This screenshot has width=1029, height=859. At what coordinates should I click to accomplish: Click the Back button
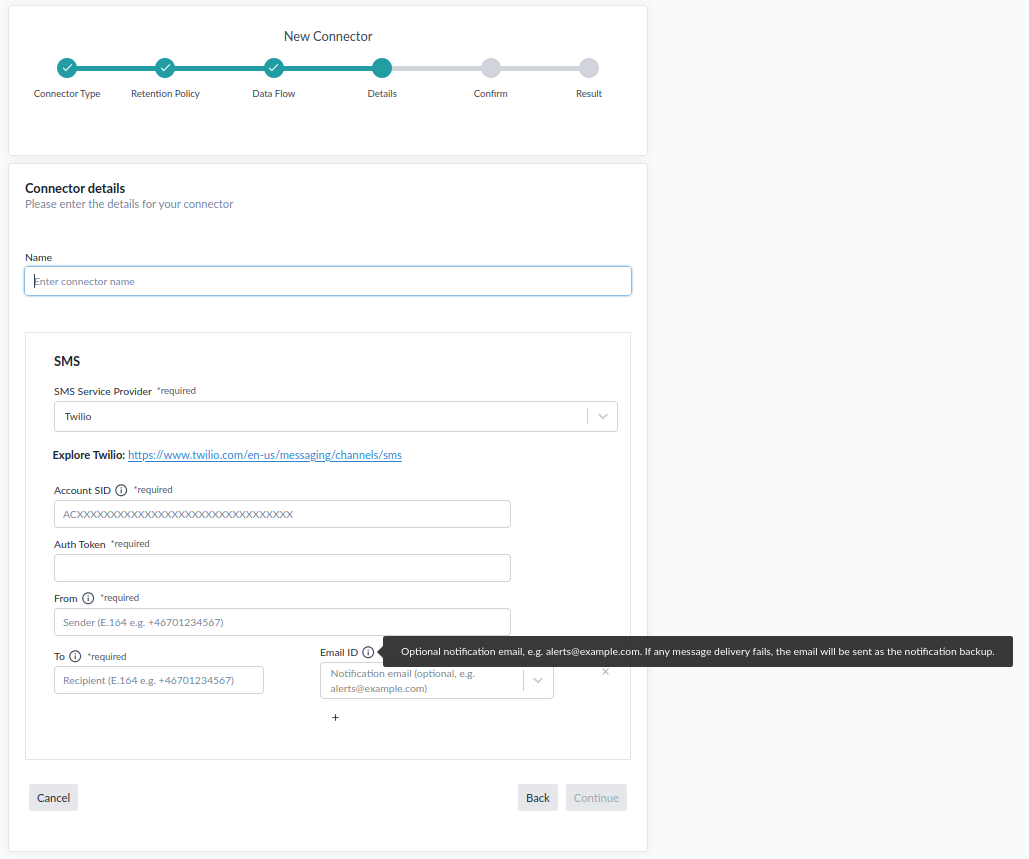pos(537,797)
